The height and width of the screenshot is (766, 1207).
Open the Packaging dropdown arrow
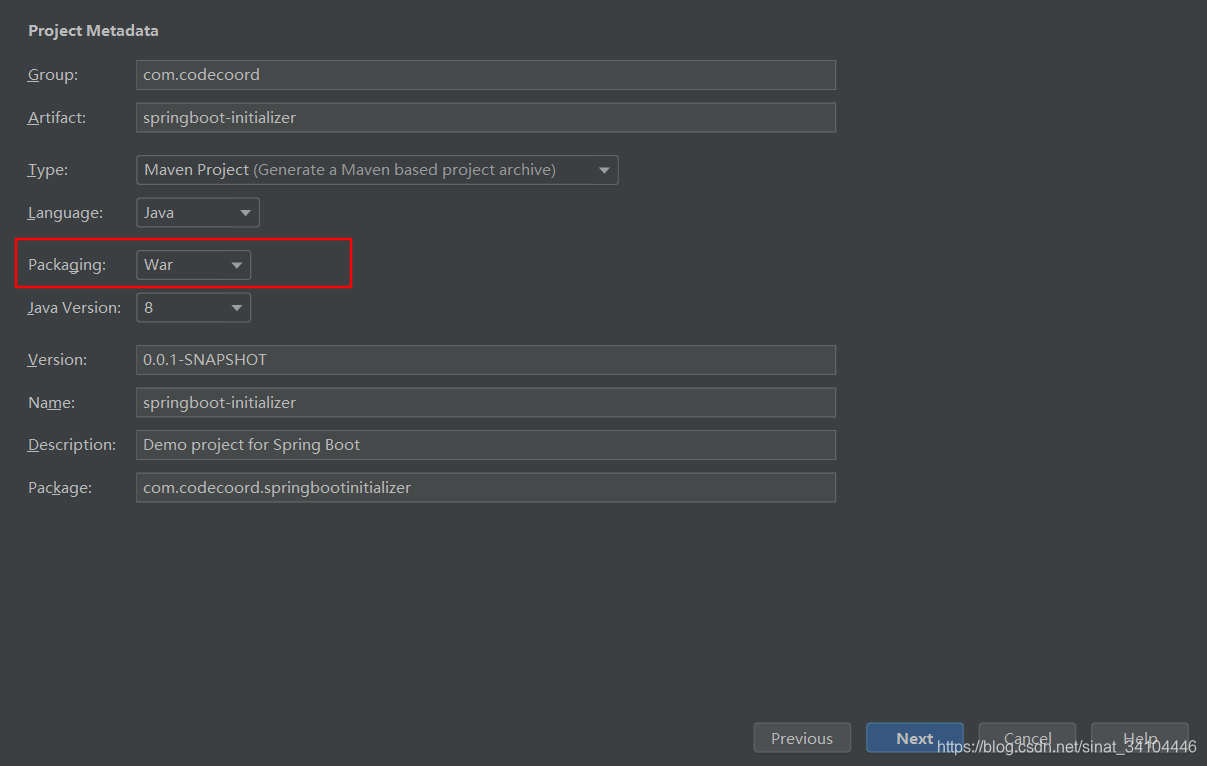(x=237, y=264)
